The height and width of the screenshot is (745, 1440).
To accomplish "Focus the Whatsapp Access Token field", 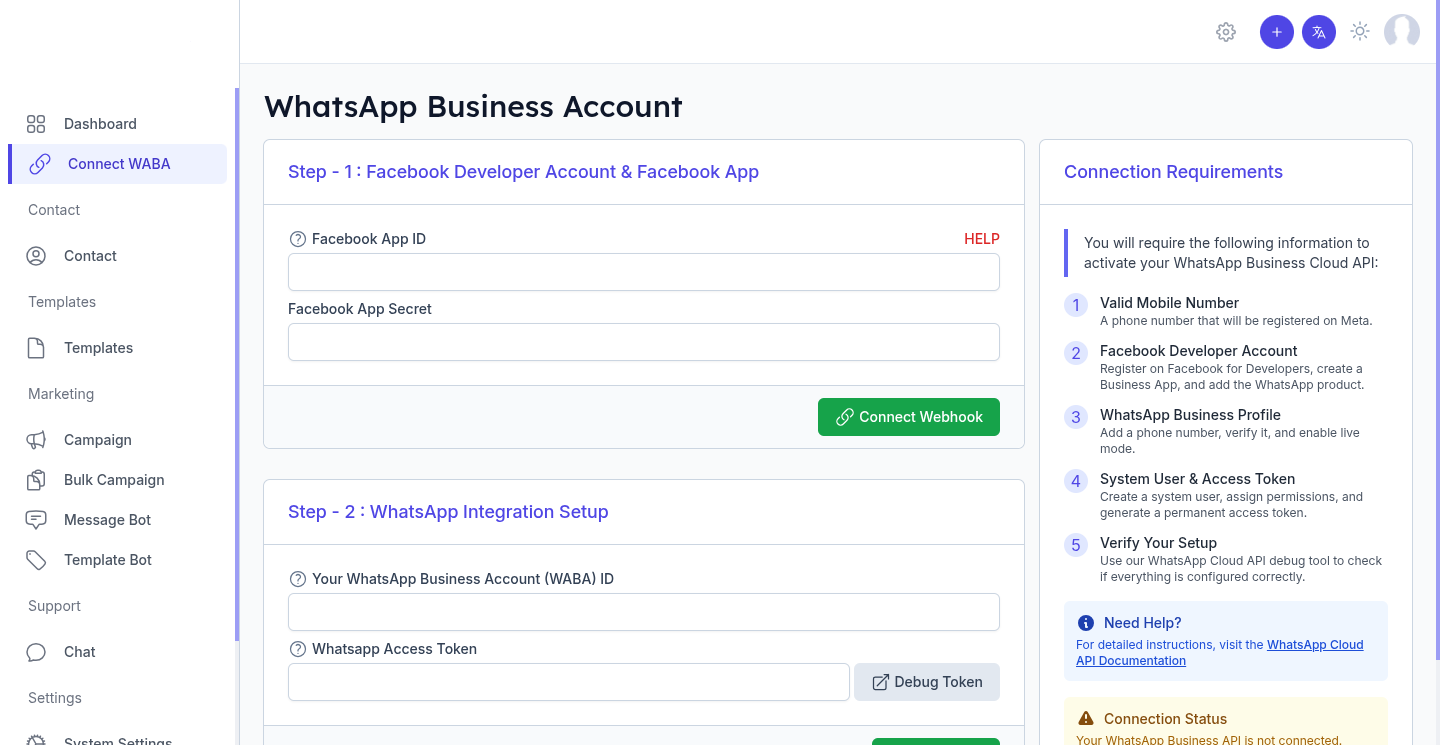I will (569, 682).
